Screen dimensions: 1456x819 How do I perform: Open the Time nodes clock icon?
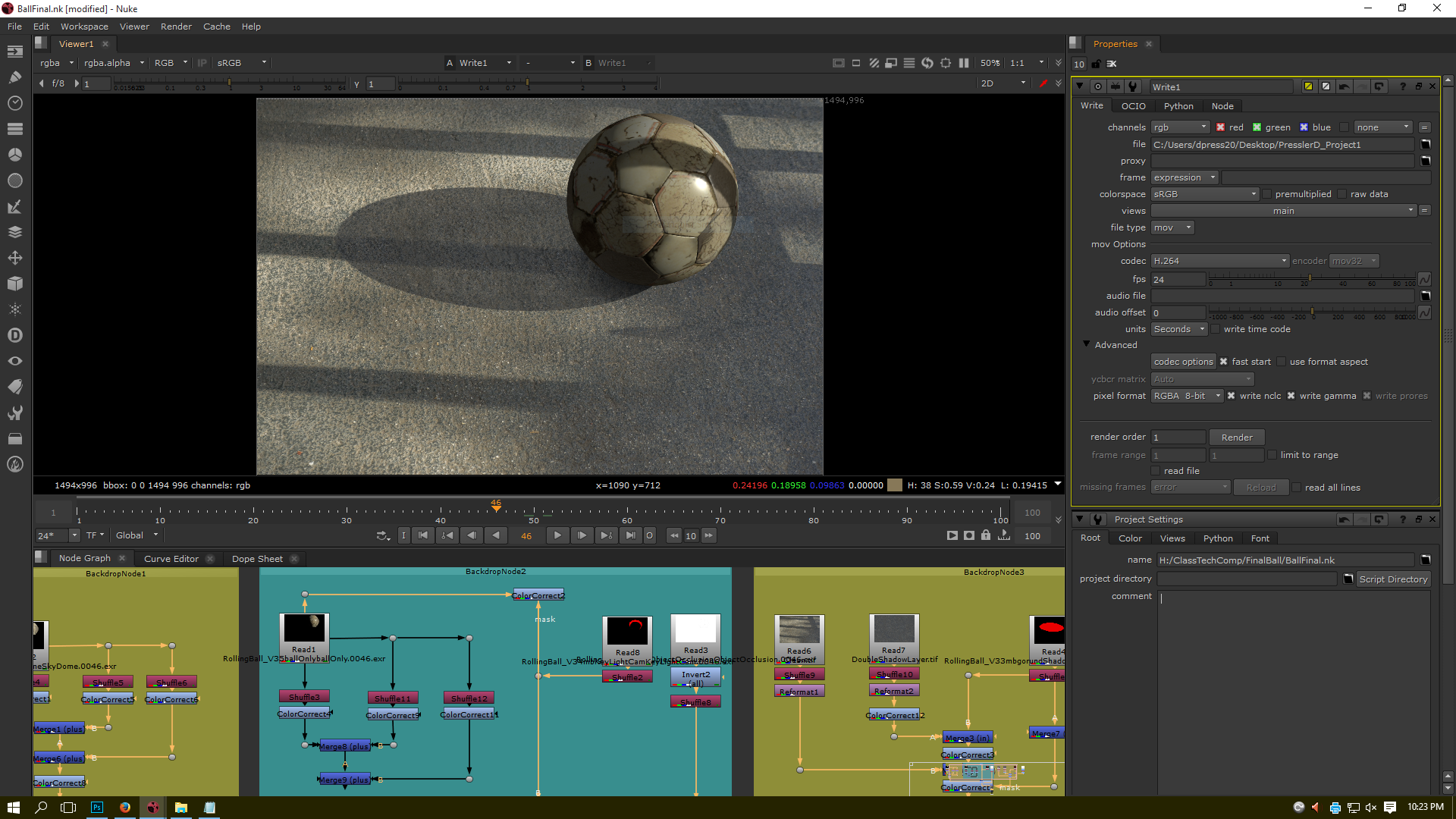(14, 103)
